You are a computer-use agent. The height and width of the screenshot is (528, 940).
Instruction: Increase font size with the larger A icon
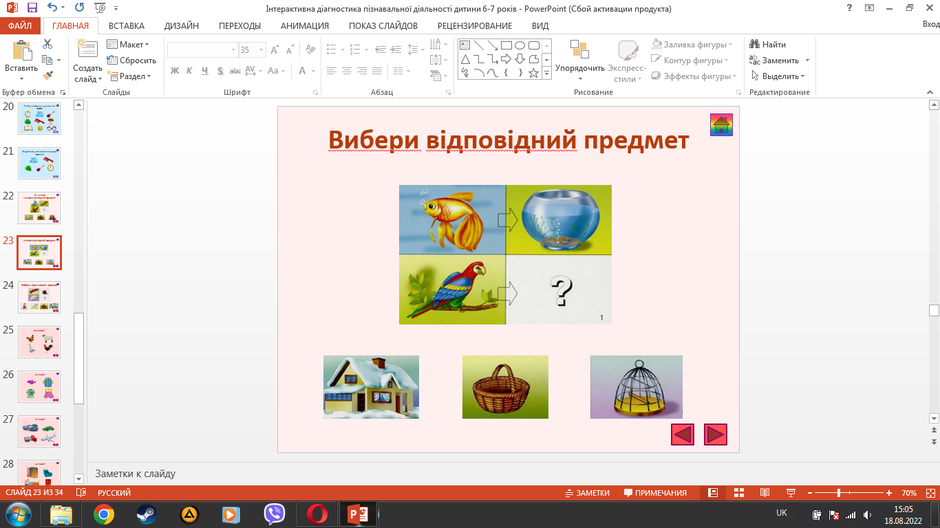click(274, 50)
